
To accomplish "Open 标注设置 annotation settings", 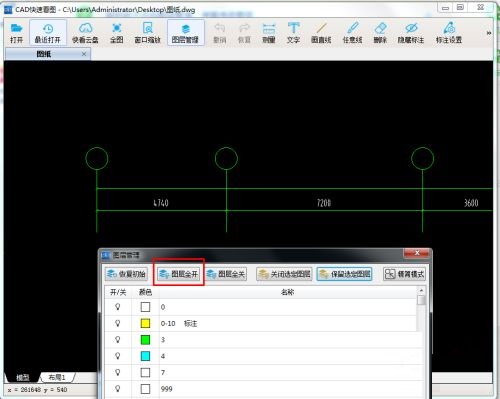I will [449, 33].
